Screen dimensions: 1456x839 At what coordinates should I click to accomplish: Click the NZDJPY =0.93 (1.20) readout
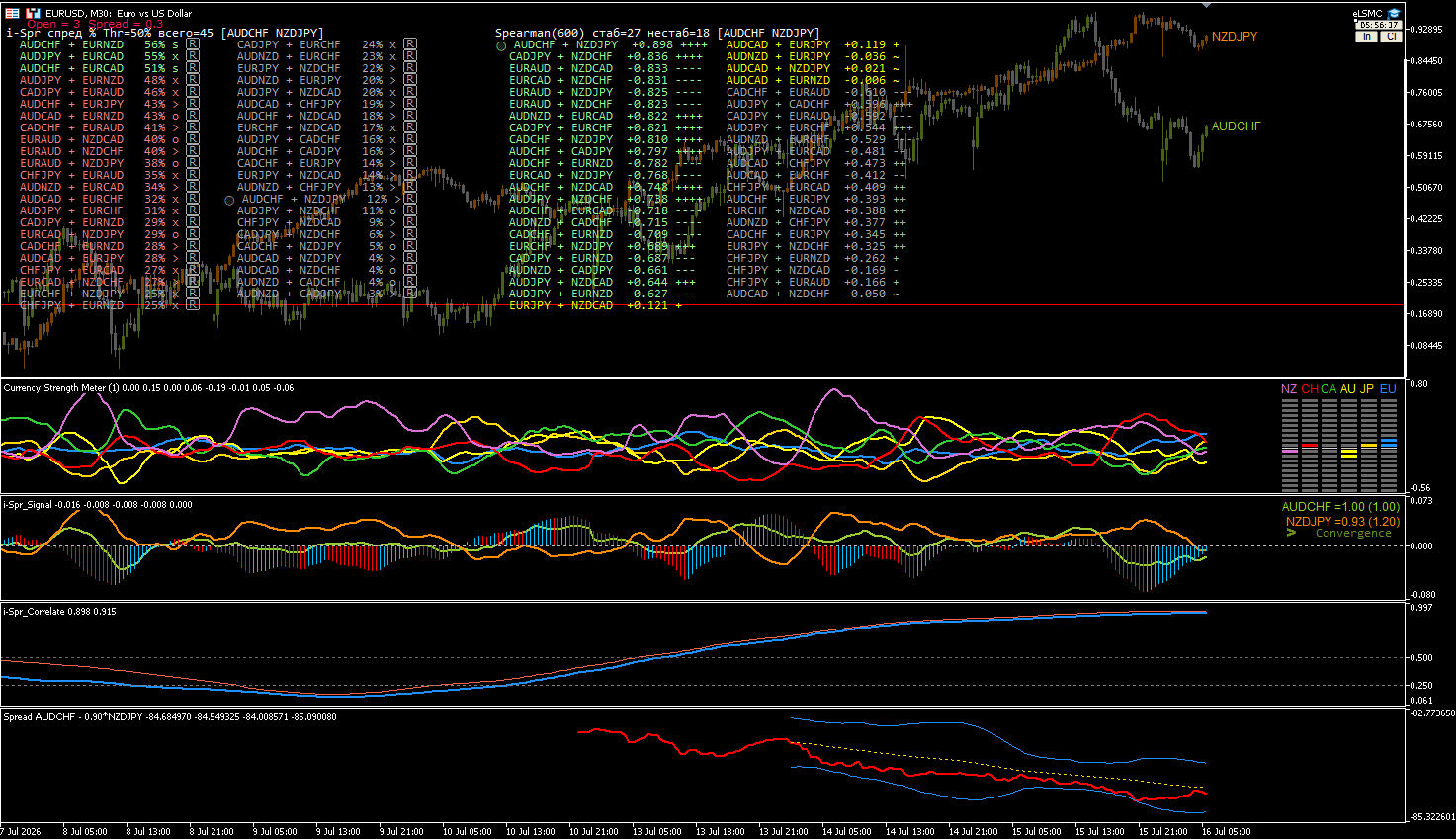click(x=1343, y=521)
